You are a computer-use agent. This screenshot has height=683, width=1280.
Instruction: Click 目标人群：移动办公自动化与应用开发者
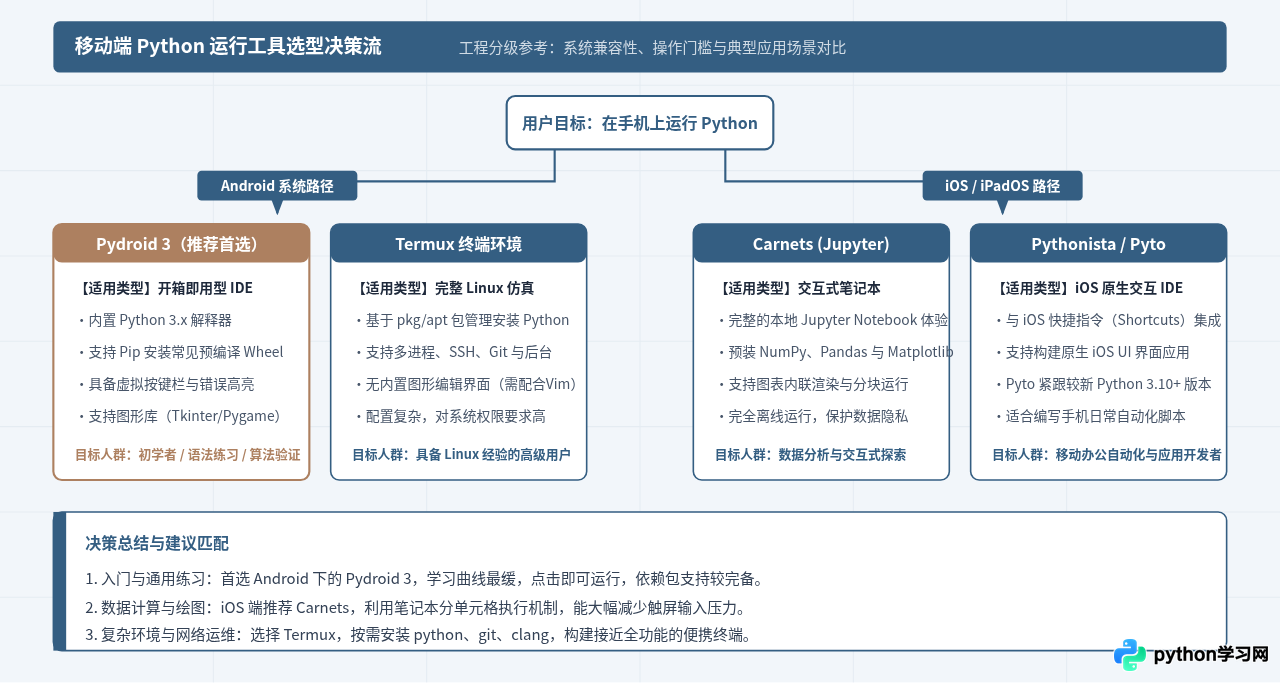coord(1107,454)
